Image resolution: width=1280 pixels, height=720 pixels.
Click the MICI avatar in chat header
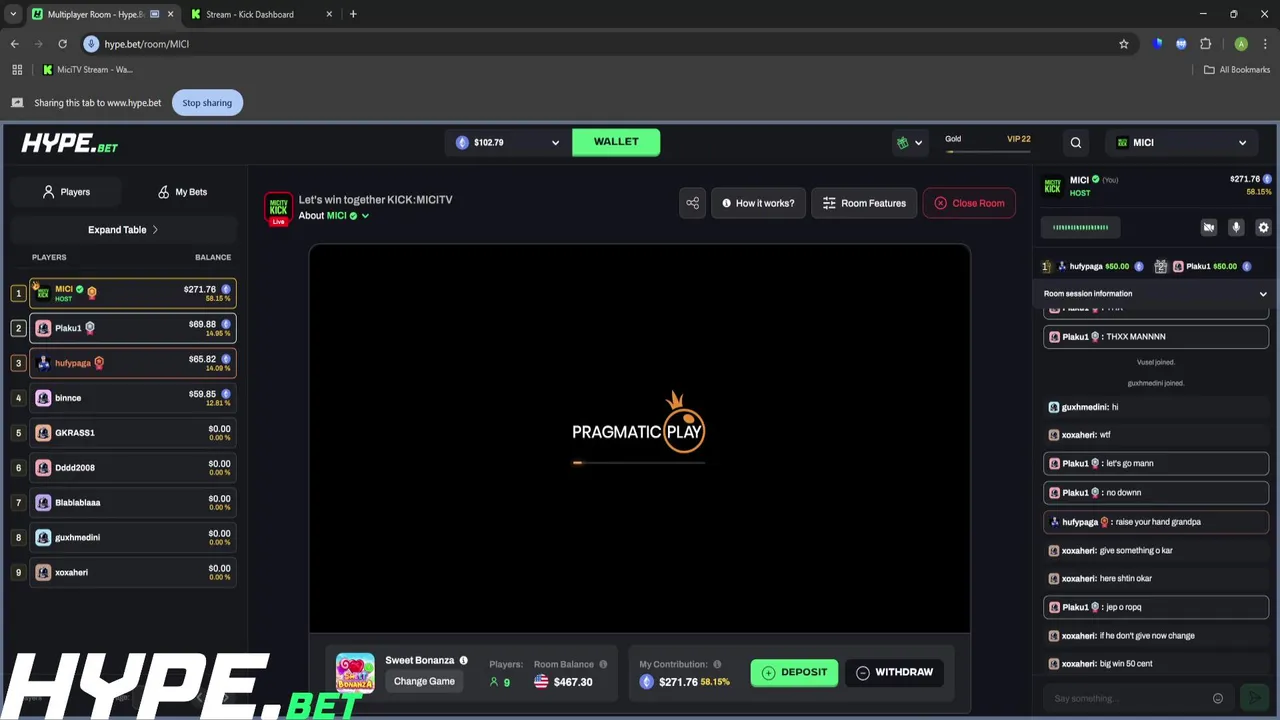(x=1052, y=185)
